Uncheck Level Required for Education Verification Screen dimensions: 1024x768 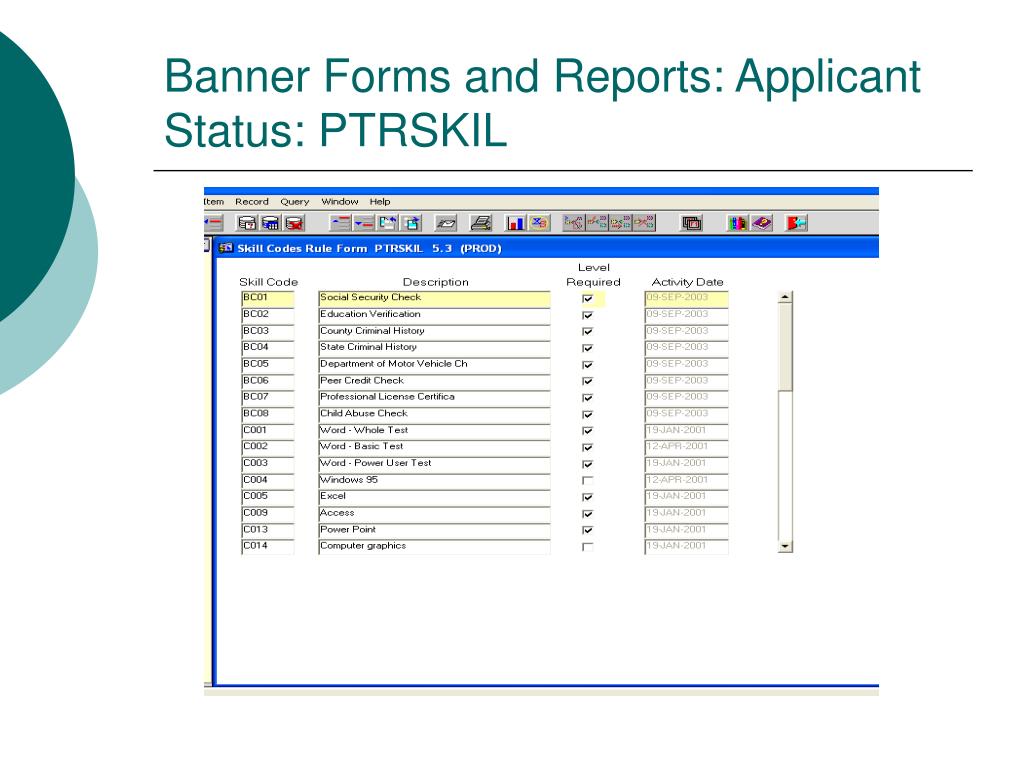pos(588,315)
